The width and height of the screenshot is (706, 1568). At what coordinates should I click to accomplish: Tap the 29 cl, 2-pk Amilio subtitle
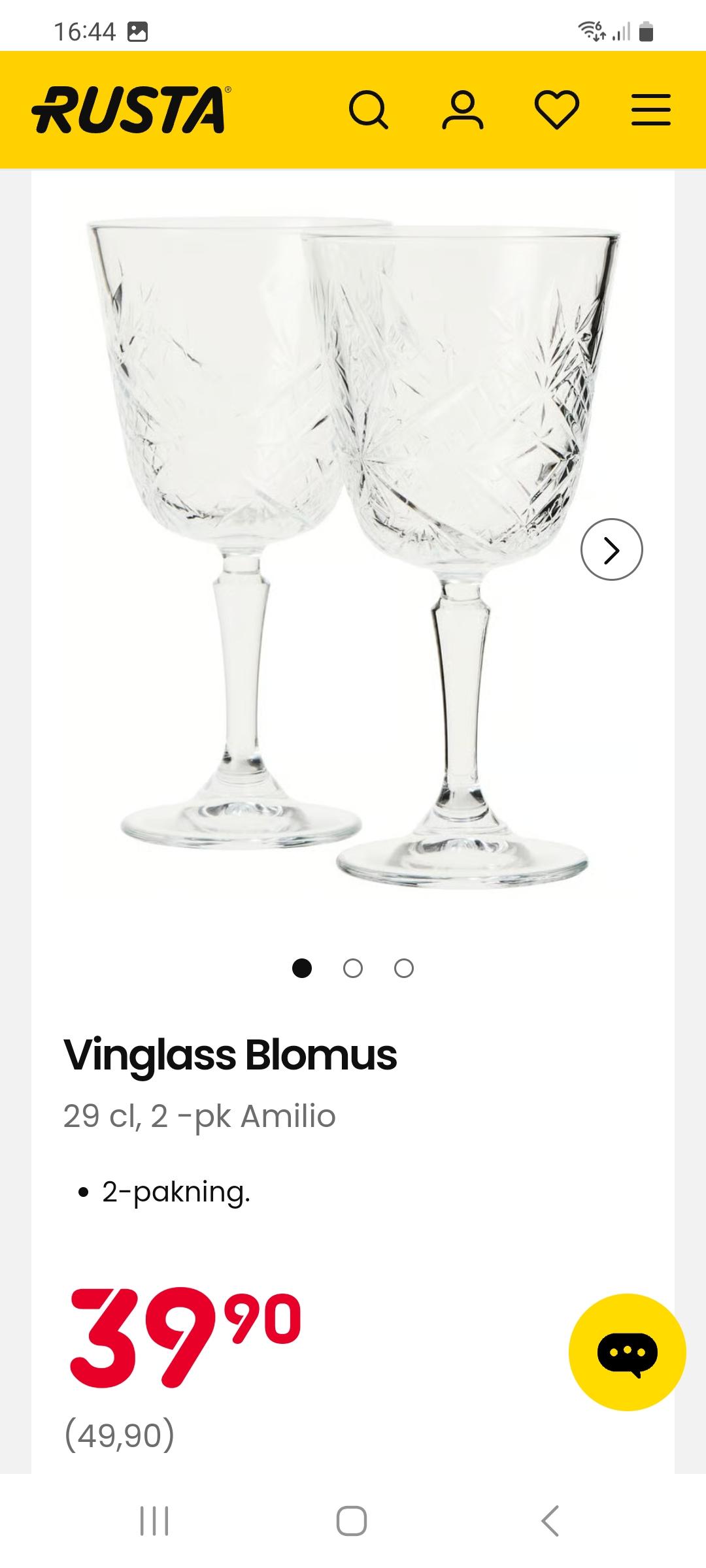click(x=199, y=1116)
